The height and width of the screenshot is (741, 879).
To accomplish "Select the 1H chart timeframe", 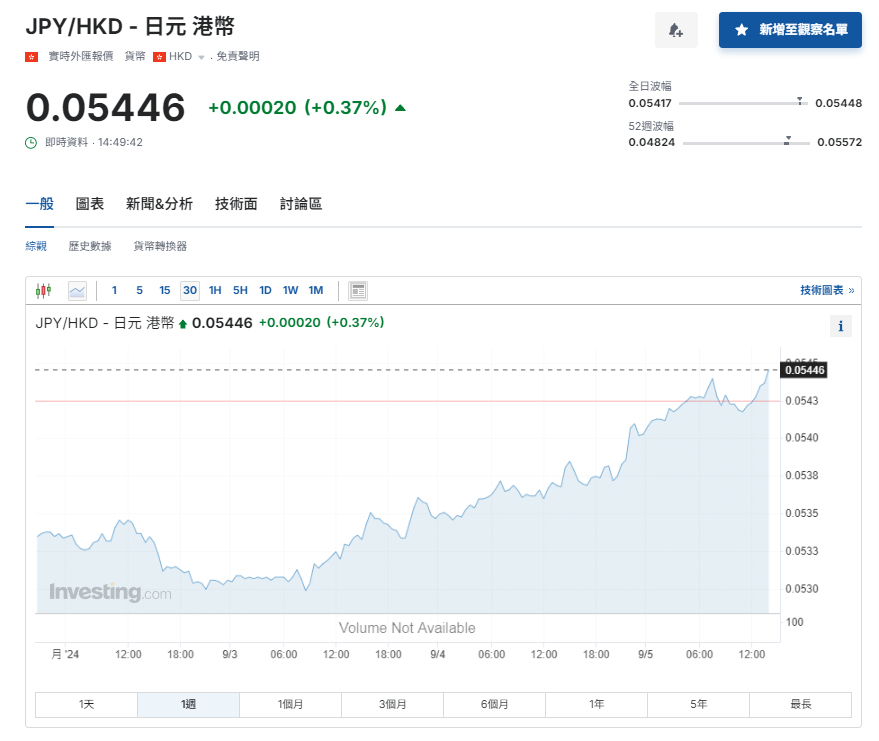I will pyautogui.click(x=214, y=290).
